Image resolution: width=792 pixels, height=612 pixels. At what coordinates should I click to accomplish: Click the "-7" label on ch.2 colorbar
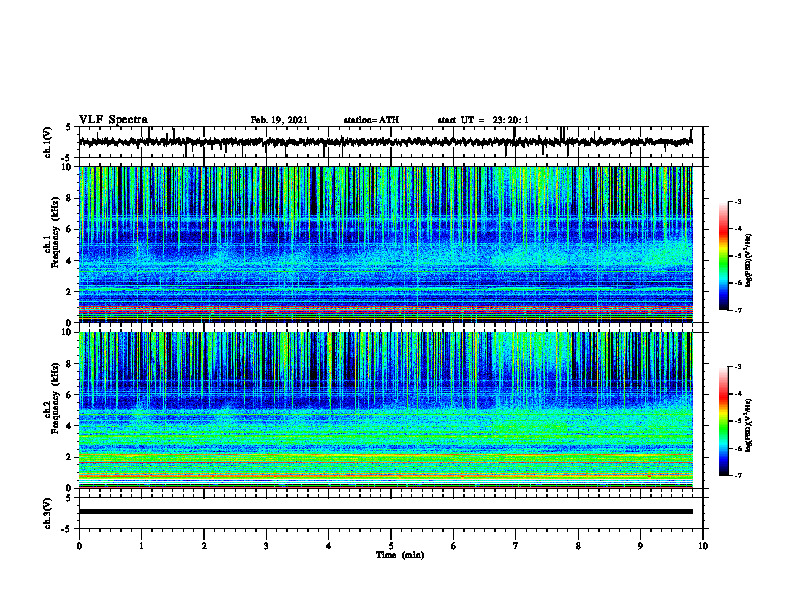737,475
